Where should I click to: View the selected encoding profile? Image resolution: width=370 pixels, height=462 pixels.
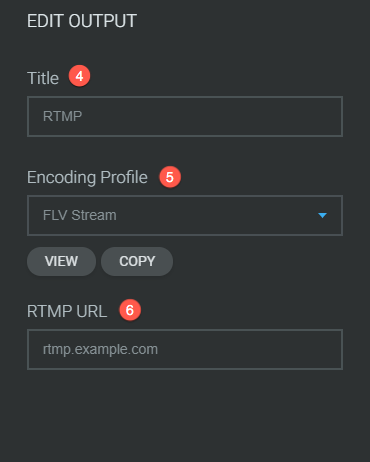61,261
